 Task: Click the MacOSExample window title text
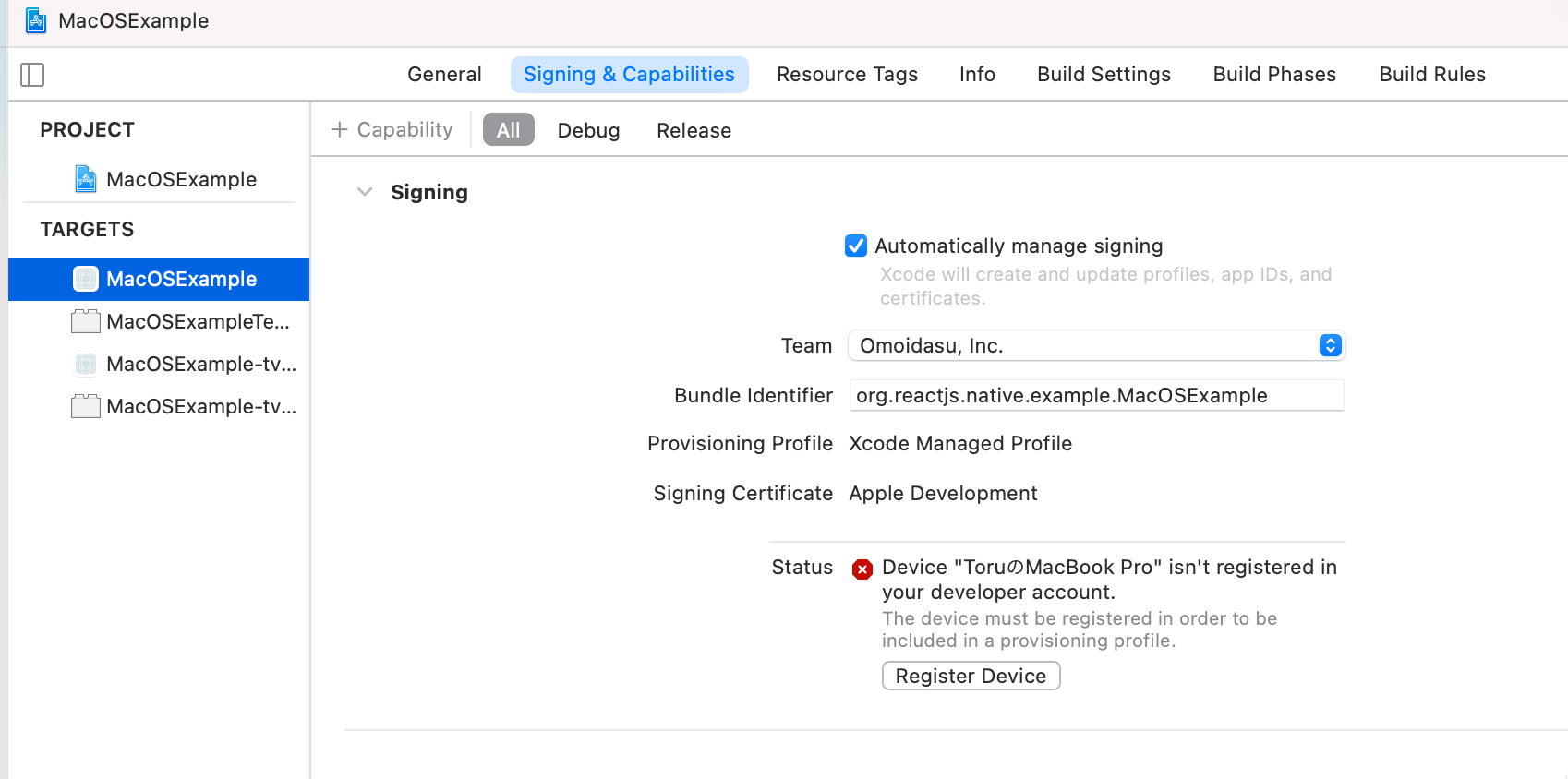[134, 20]
